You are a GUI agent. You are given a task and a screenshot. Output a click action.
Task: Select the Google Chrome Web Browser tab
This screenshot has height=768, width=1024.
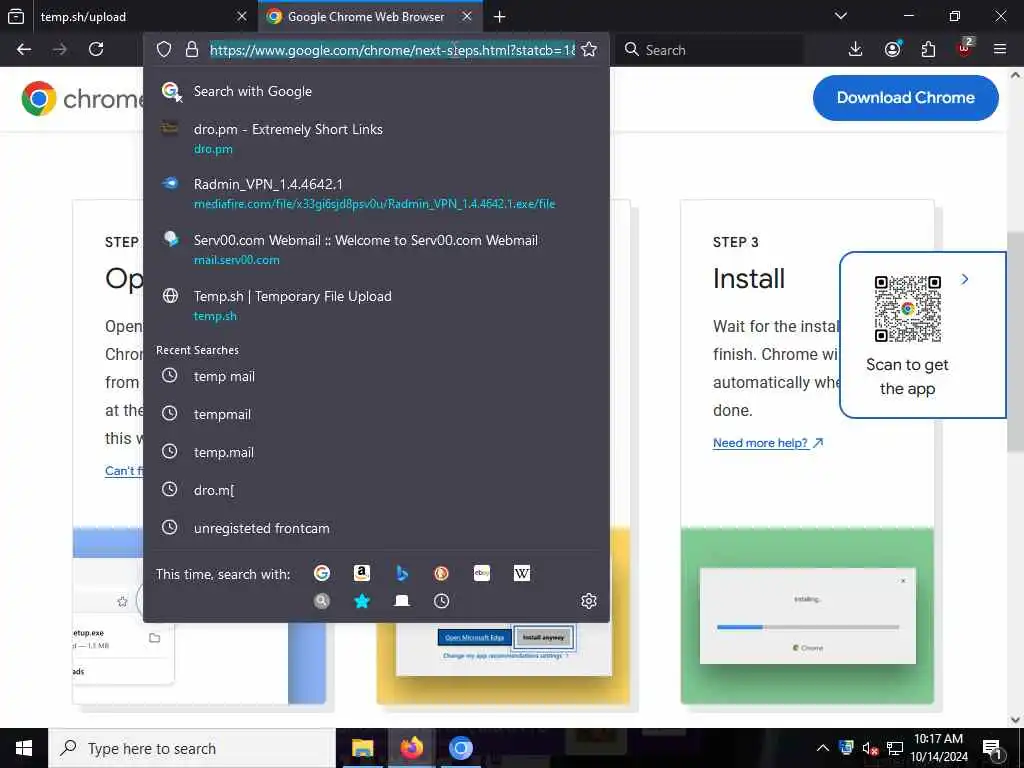(x=371, y=16)
